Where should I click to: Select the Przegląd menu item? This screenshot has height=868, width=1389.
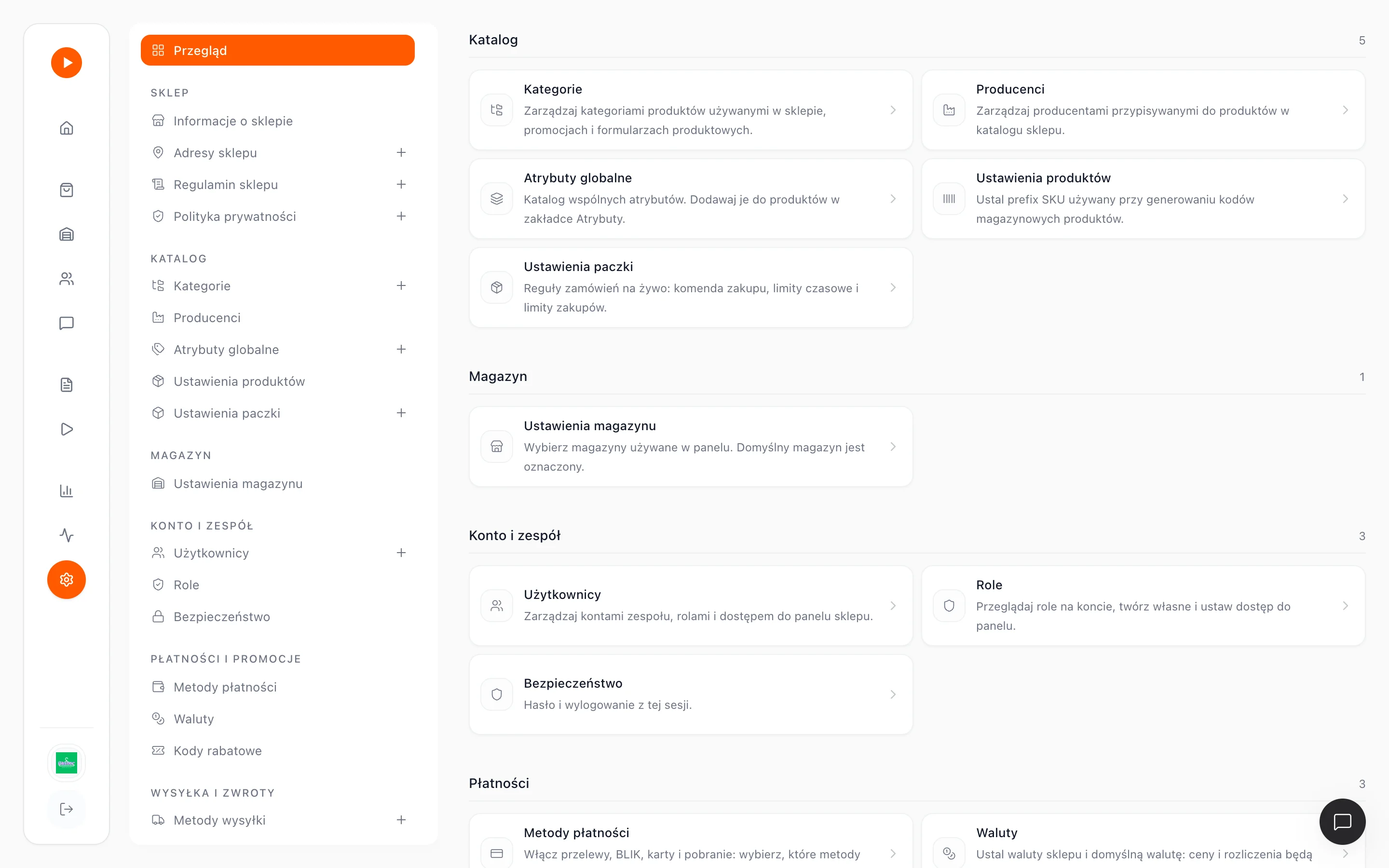coord(278,51)
